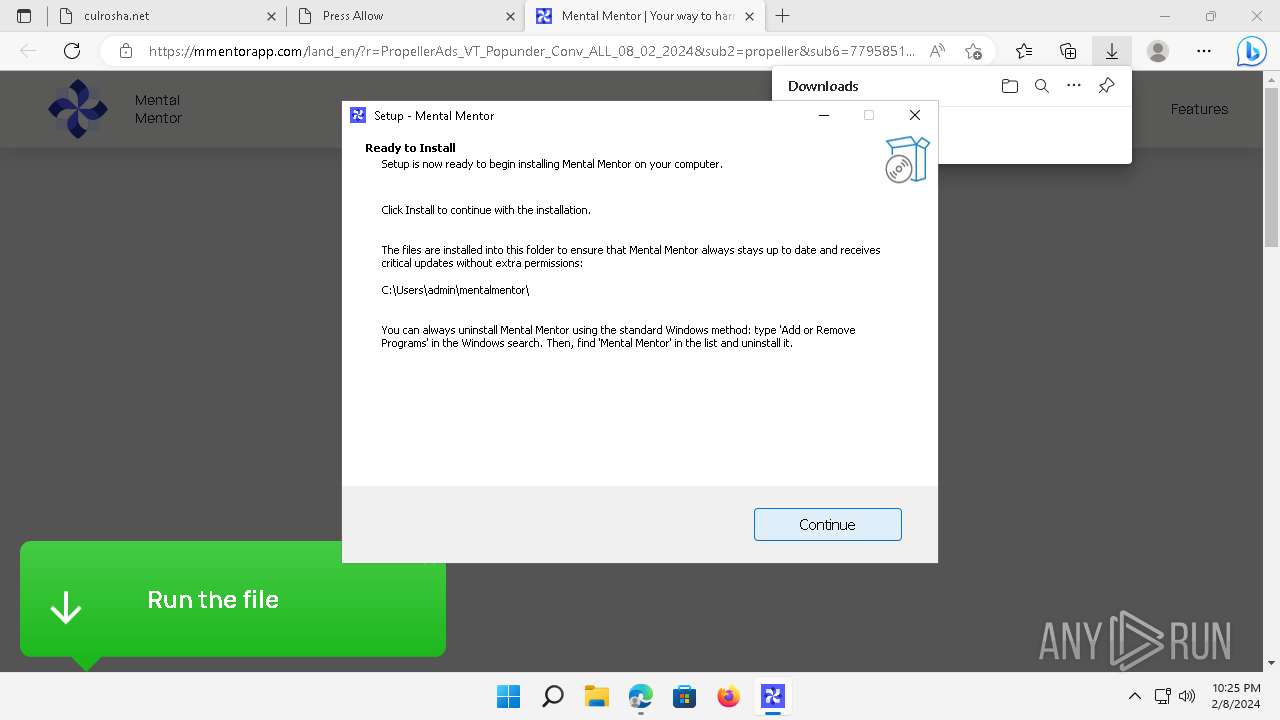Click the Setup window title icon
This screenshot has height=720, width=1280.
pos(358,115)
